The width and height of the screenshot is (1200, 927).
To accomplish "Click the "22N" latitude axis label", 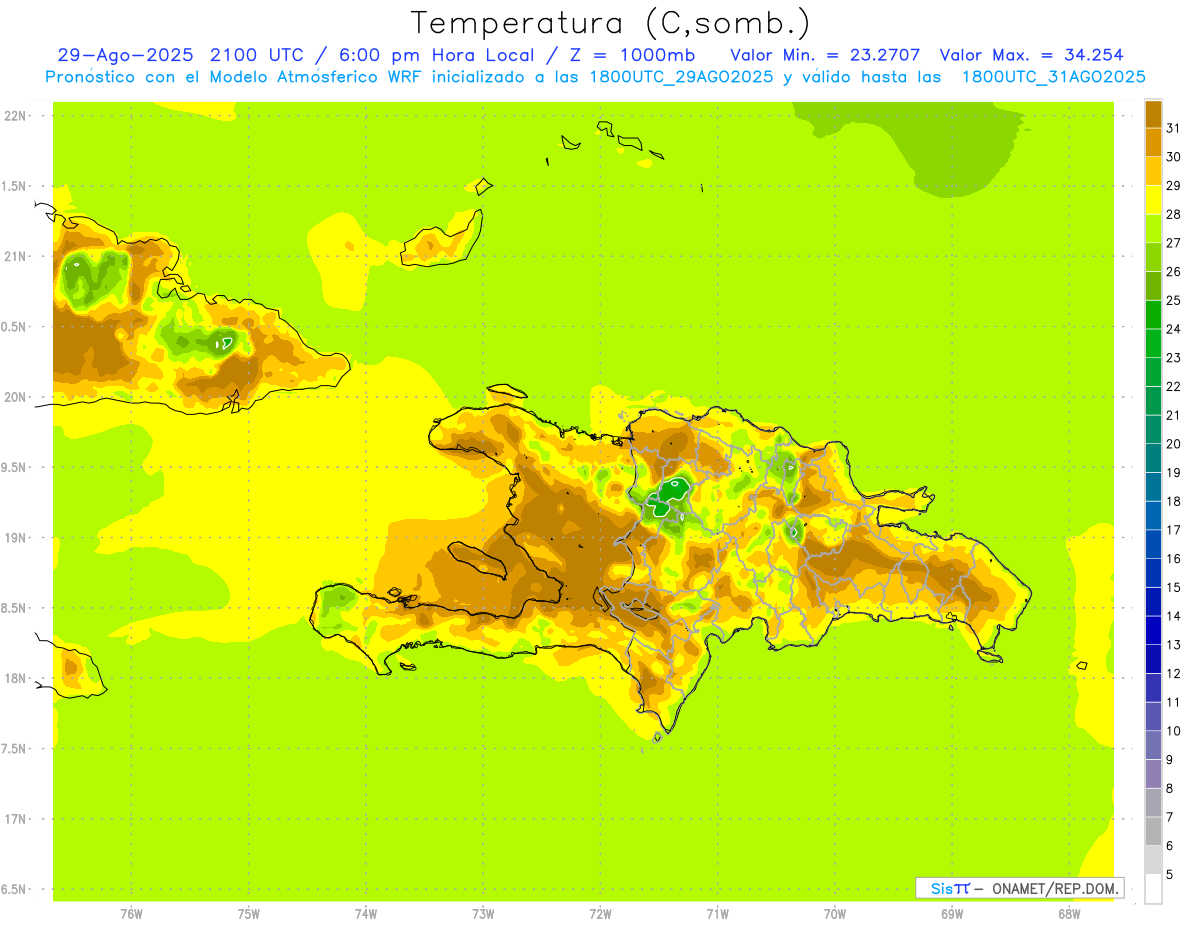I will [x=15, y=116].
